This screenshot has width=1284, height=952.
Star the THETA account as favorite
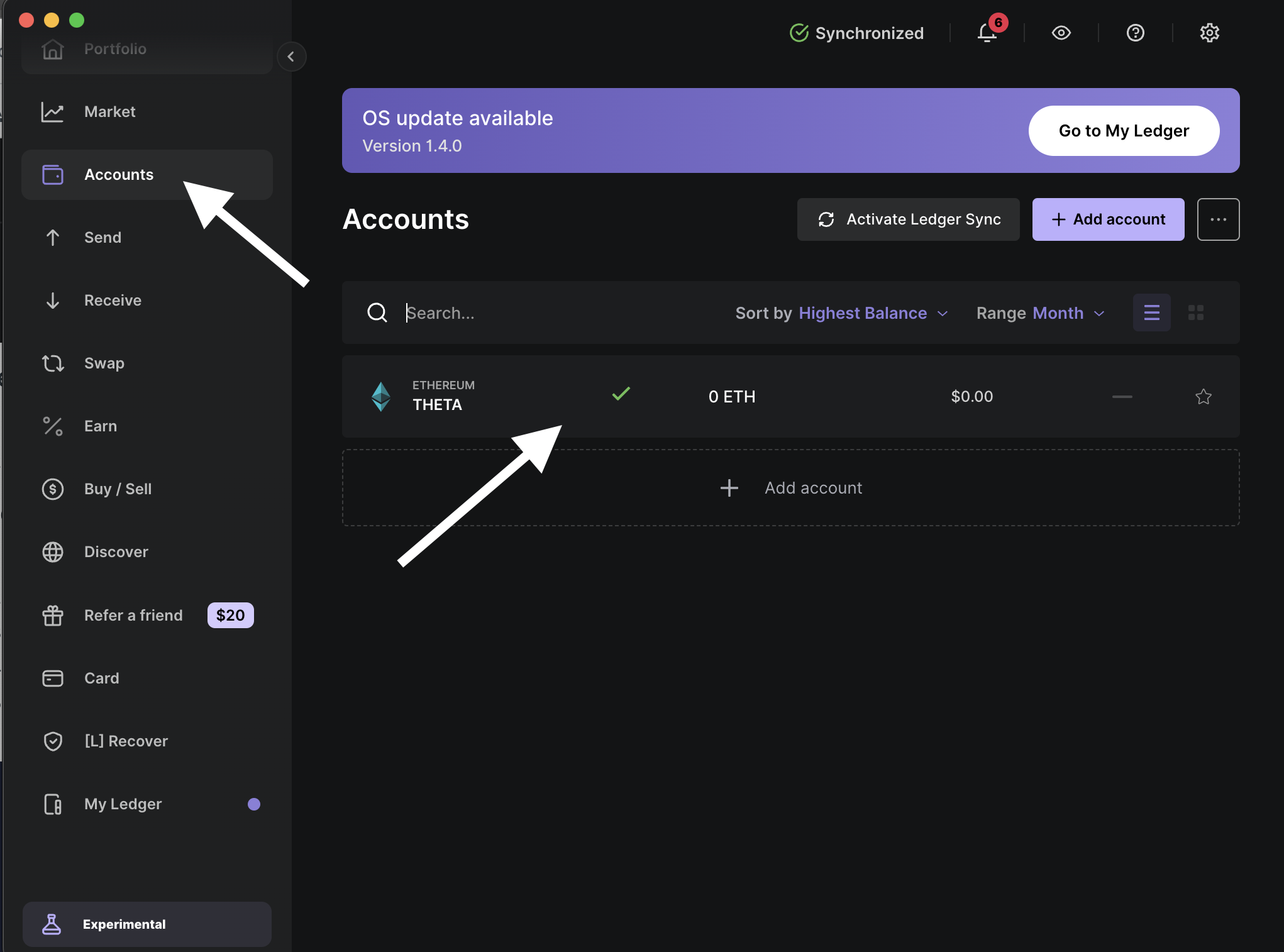[1203, 397]
